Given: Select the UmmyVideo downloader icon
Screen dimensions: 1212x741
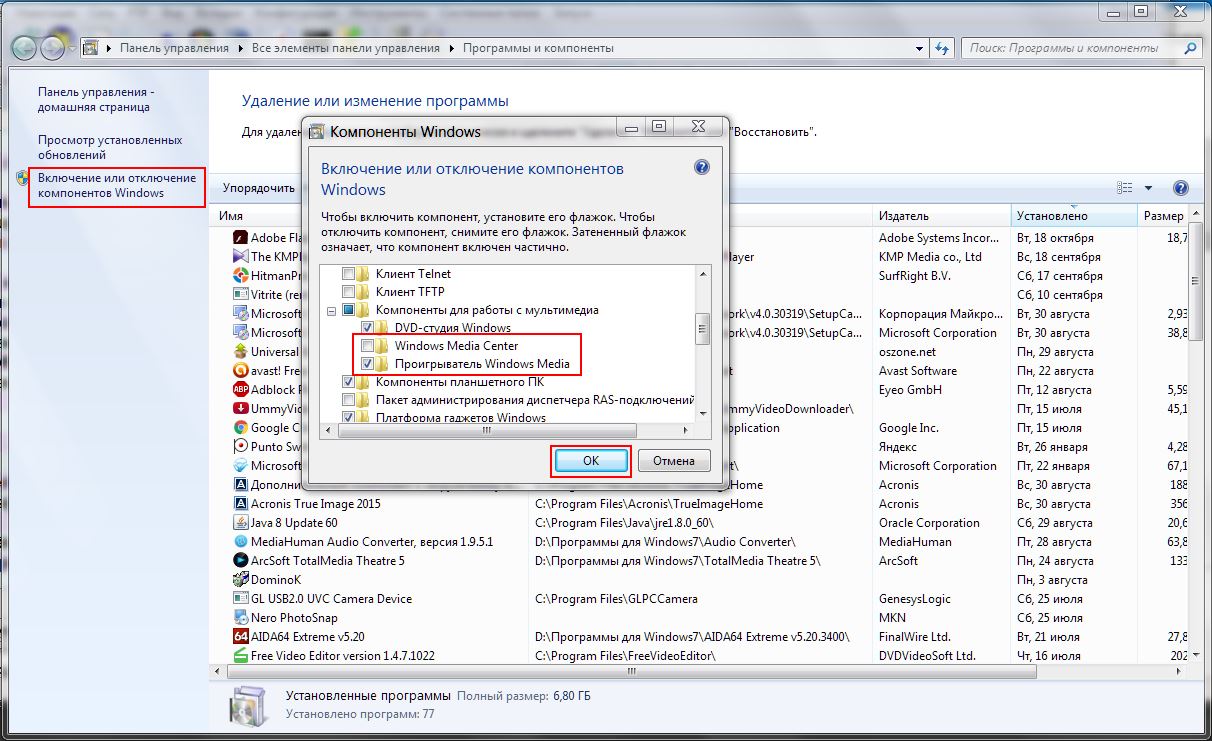Looking at the screenshot, I should [240, 409].
